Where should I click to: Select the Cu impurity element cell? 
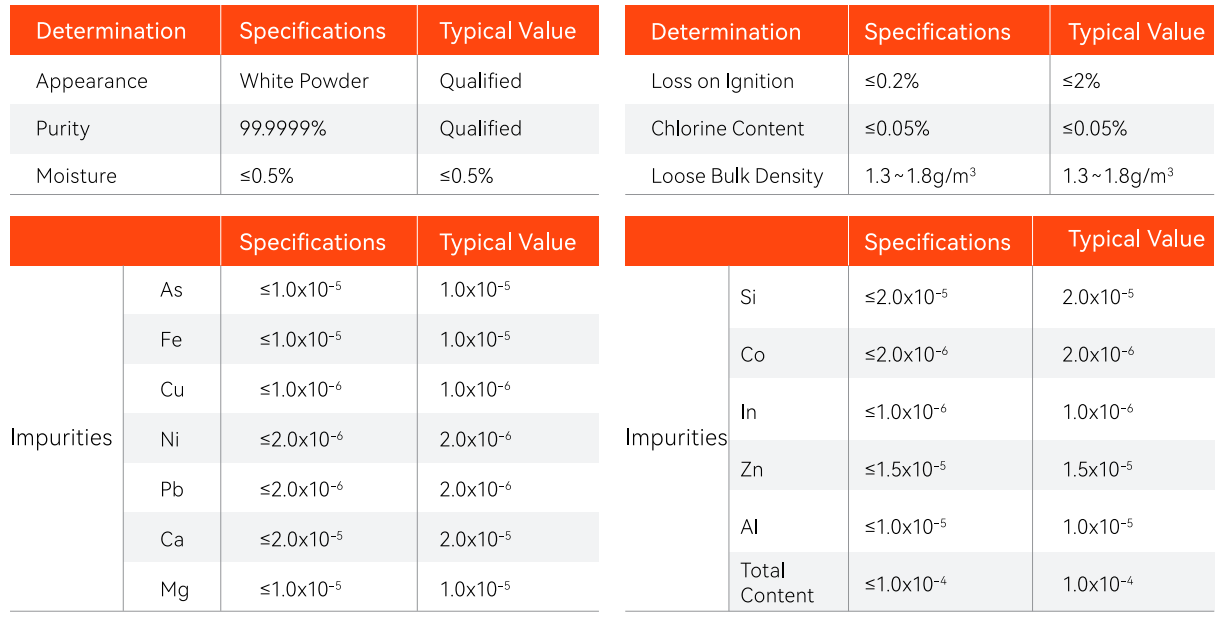(x=172, y=389)
